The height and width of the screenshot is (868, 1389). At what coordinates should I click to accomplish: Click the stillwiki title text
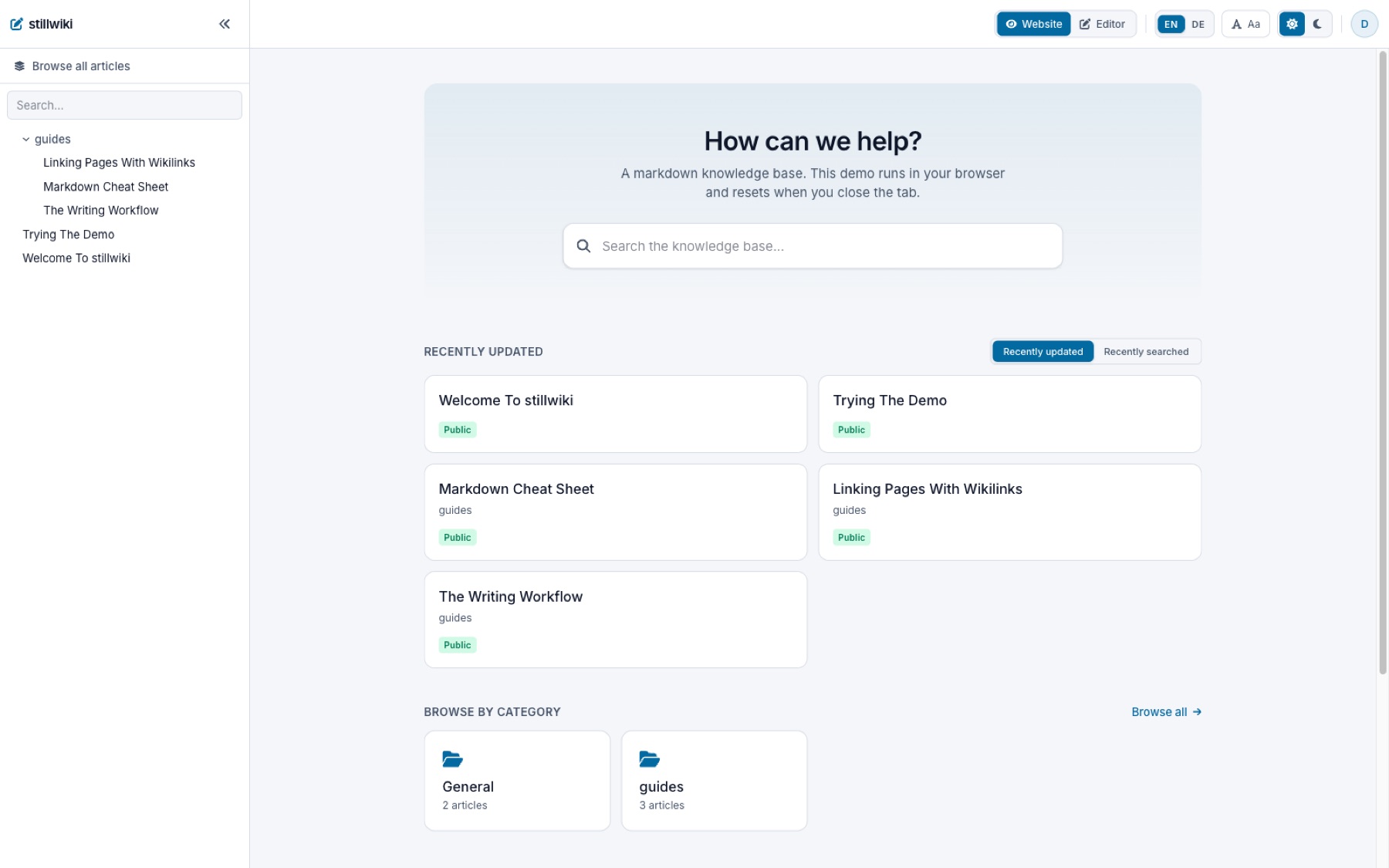point(50,24)
